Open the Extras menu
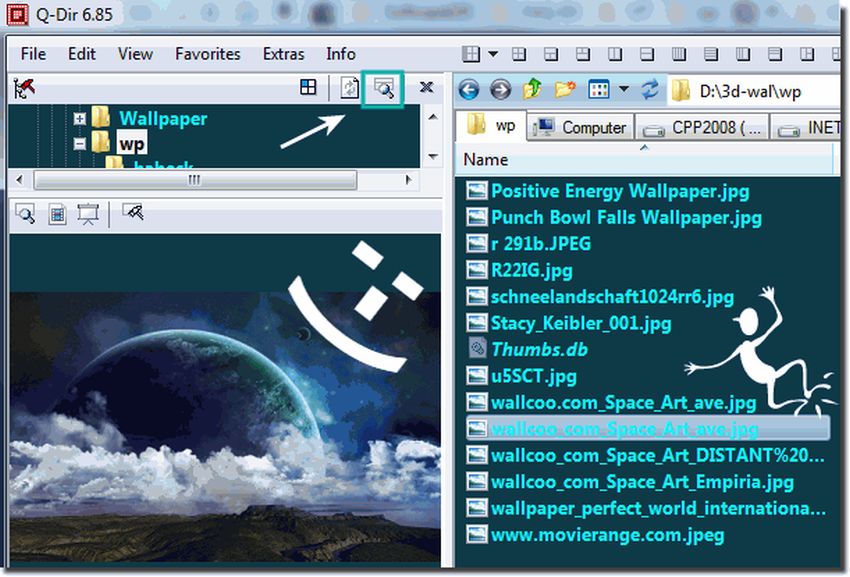850x577 pixels. tap(283, 54)
